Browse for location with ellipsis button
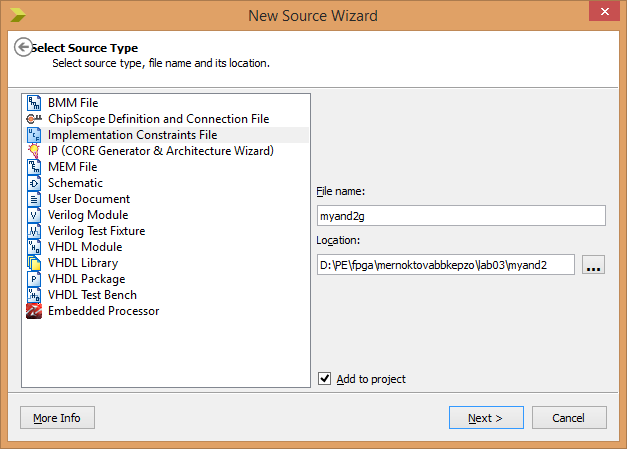627x449 pixels. tap(593, 265)
